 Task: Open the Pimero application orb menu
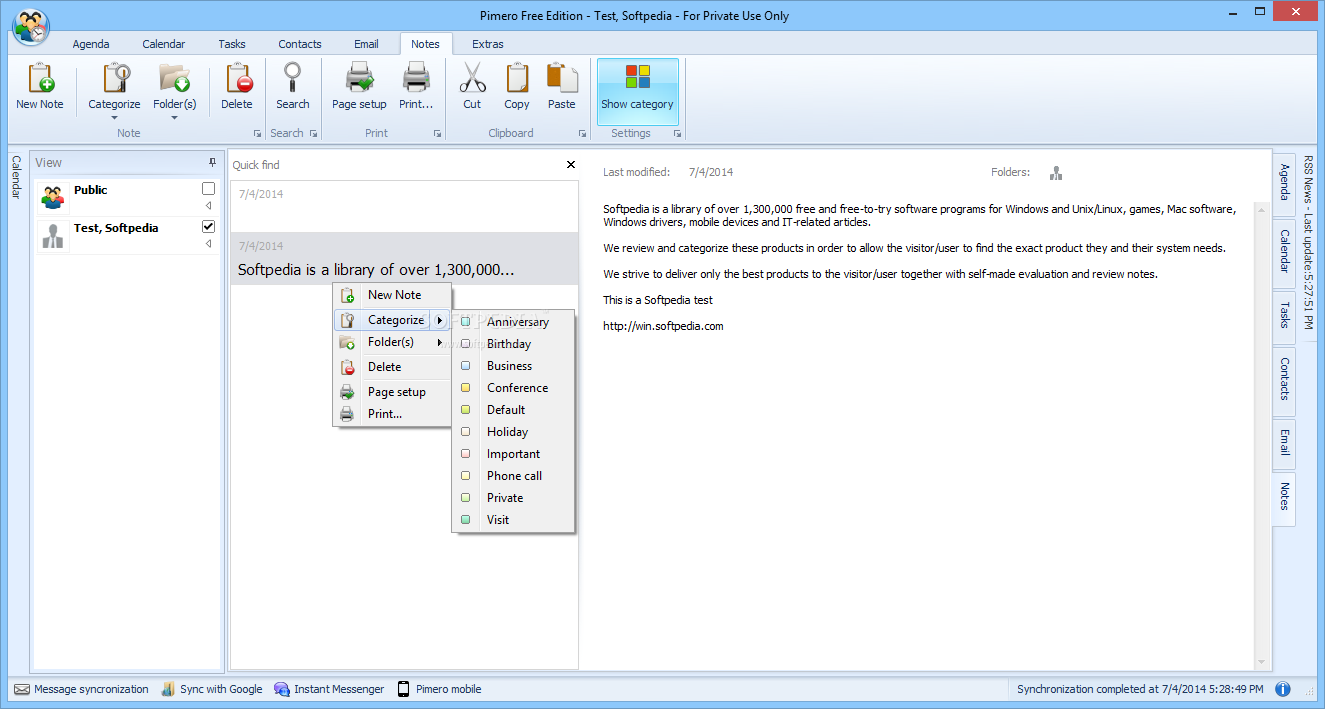click(x=31, y=27)
